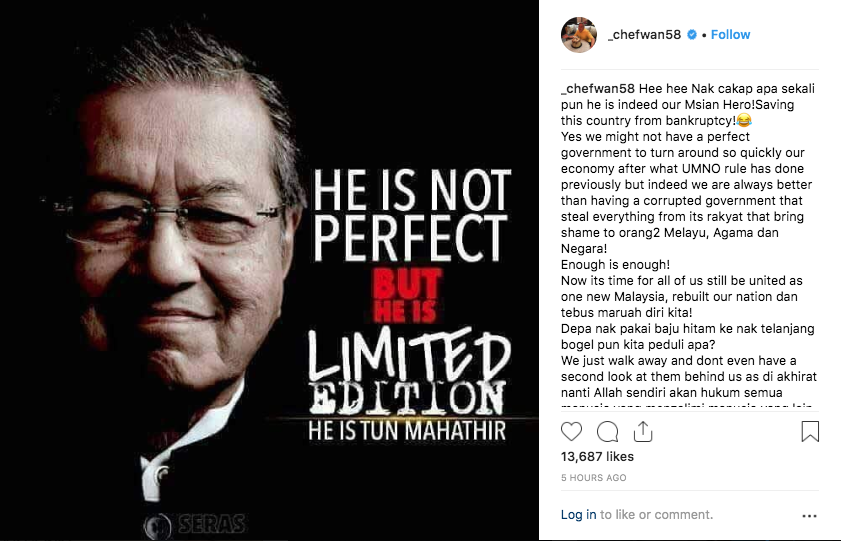Click the 'Enough is enough!' caption line

click(615, 265)
